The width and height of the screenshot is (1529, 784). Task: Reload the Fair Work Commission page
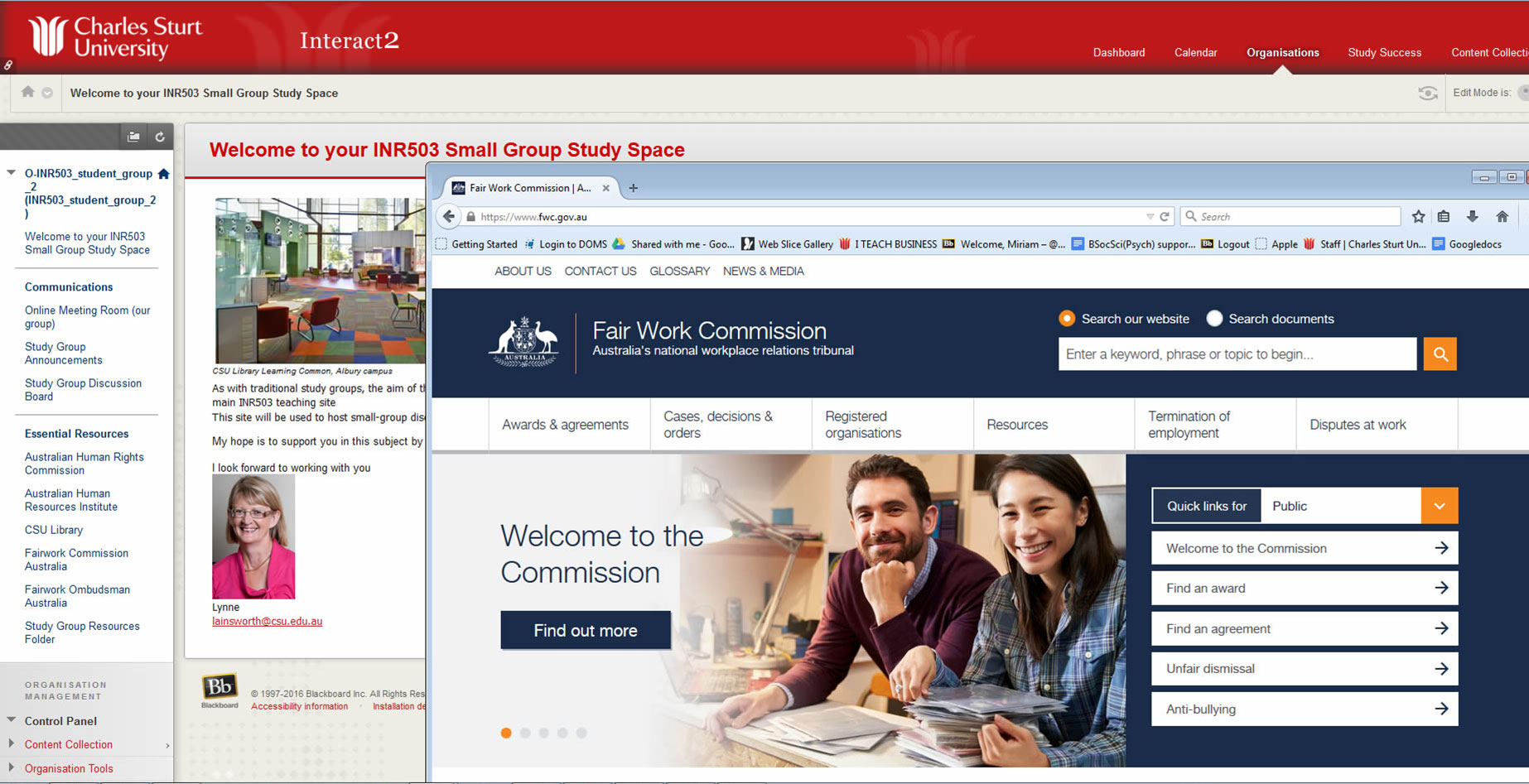tap(1164, 216)
